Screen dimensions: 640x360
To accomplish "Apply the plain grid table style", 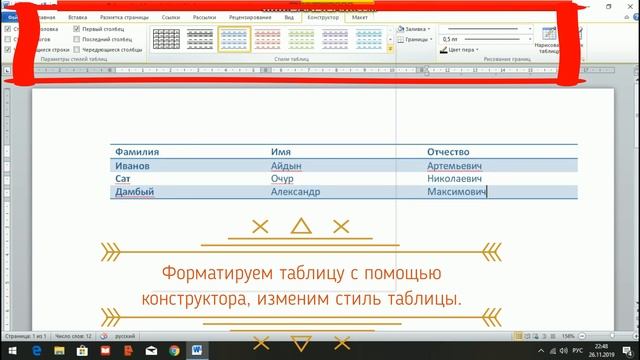I will (x=166, y=39).
